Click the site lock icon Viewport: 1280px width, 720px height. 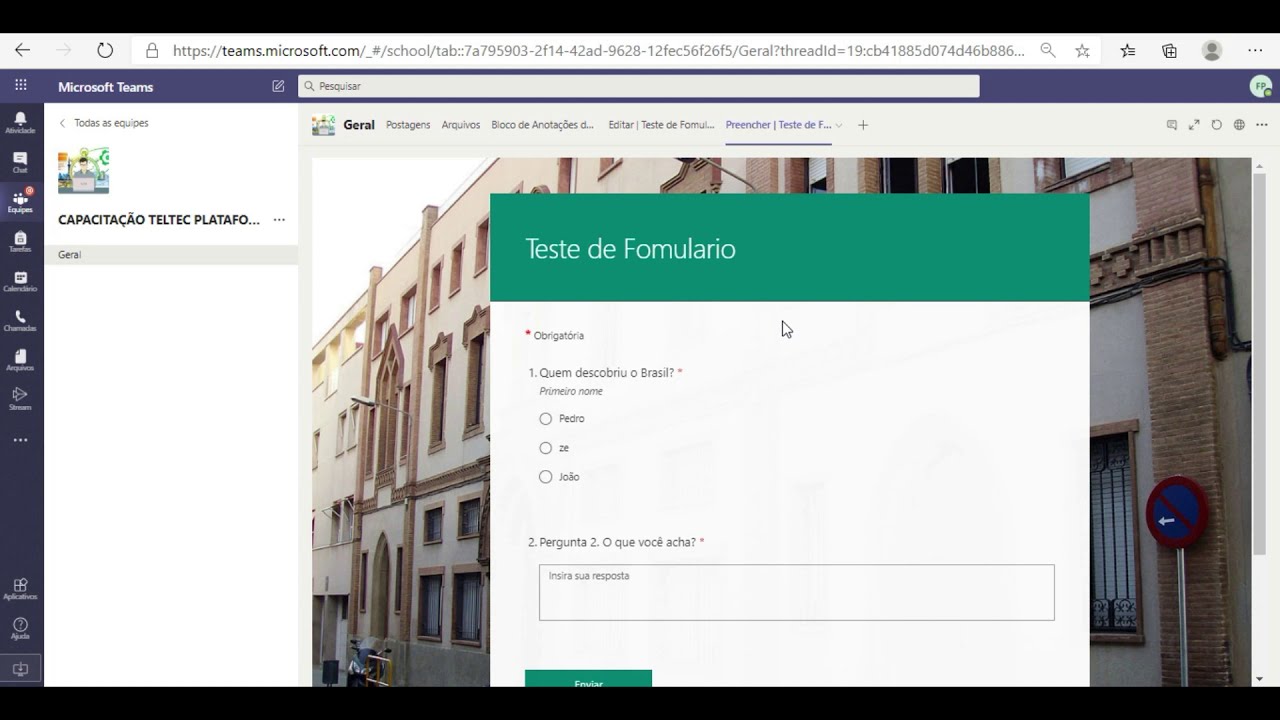point(152,50)
